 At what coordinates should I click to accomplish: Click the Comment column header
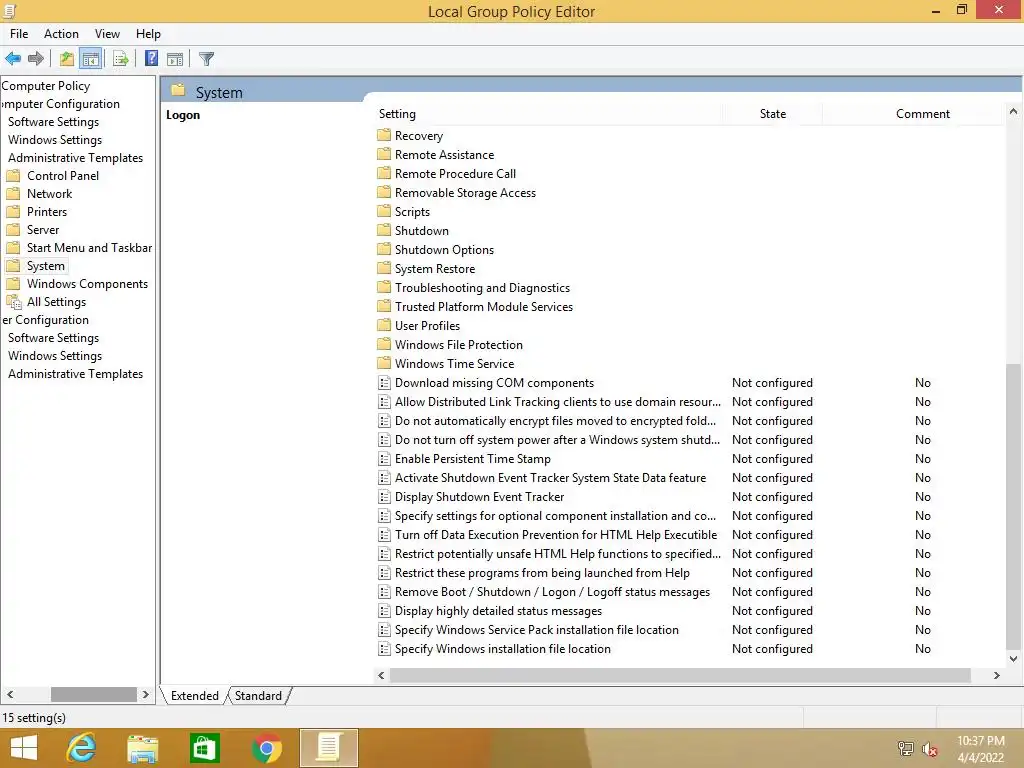922,114
